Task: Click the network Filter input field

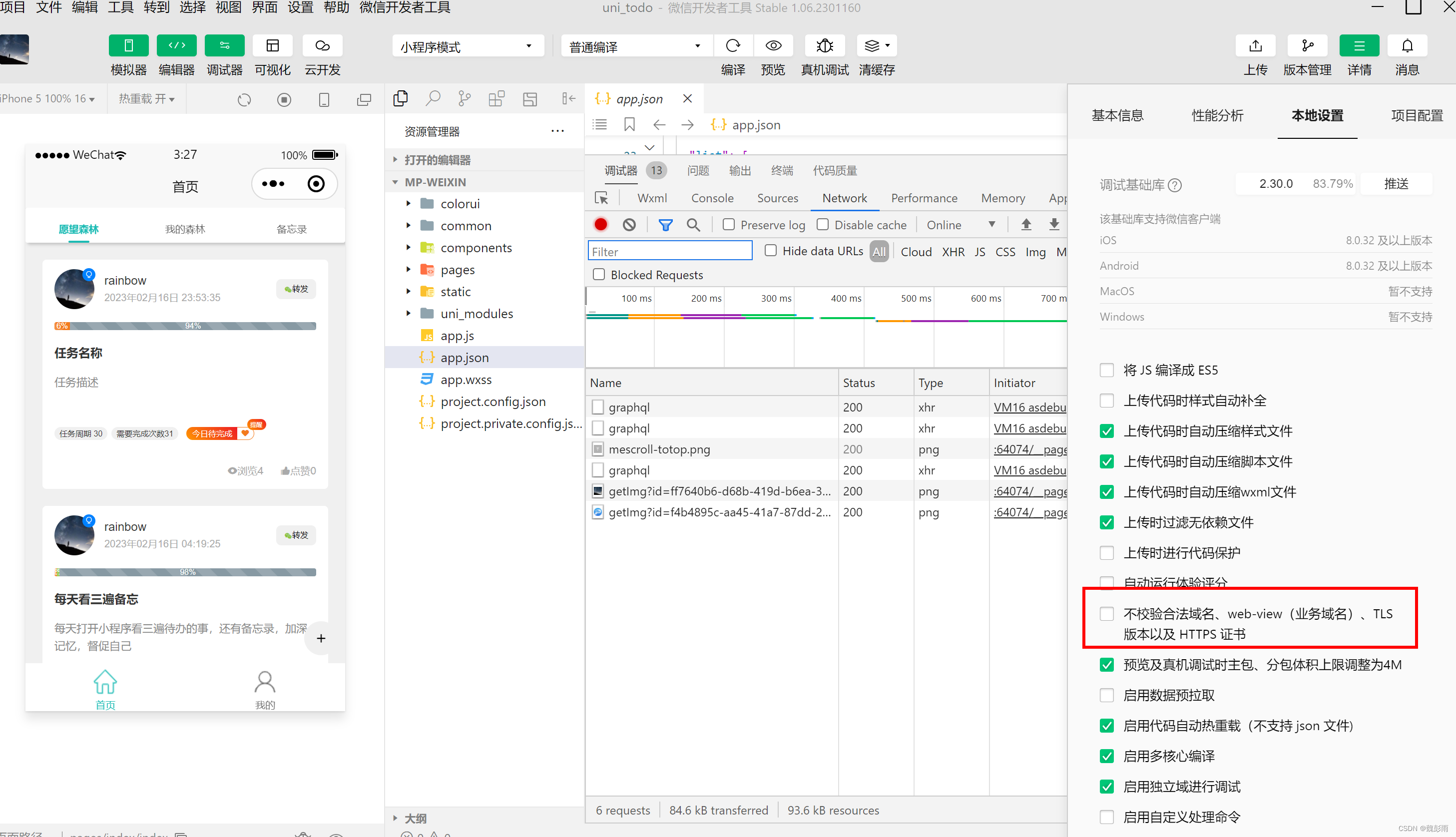Action: pos(670,251)
